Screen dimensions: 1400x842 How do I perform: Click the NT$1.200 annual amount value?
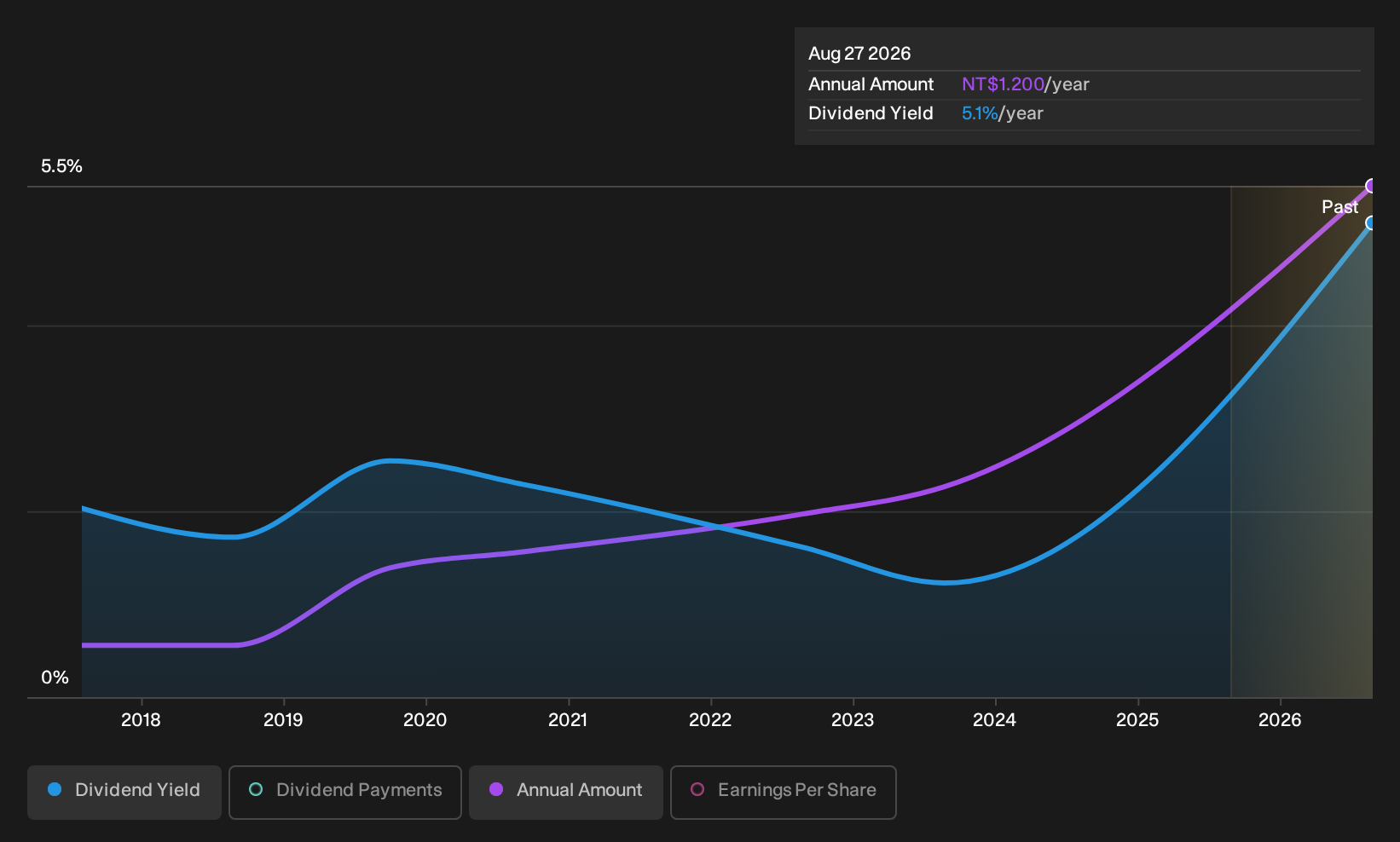pyautogui.click(x=1003, y=84)
